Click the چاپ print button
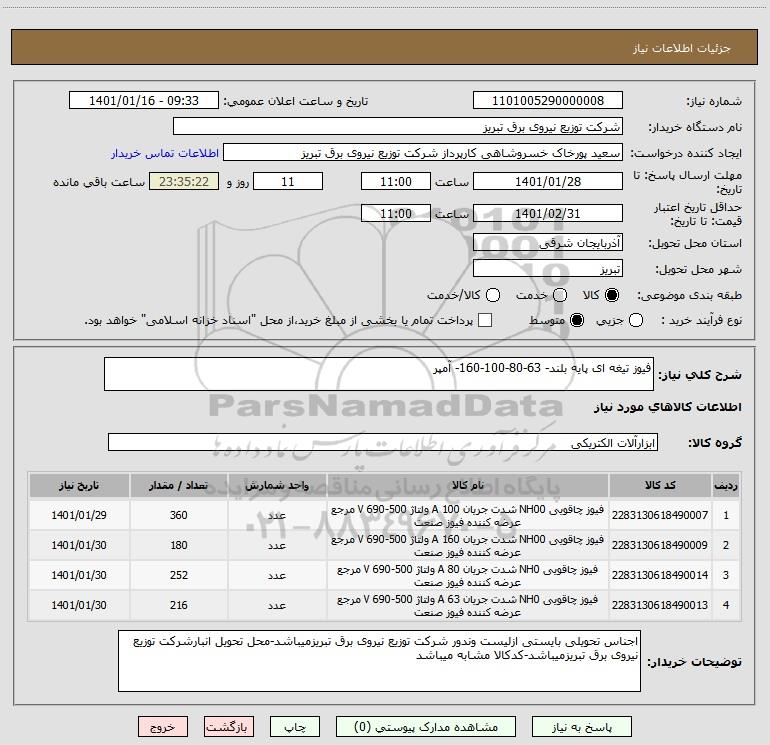The image size is (770, 745). [295, 727]
